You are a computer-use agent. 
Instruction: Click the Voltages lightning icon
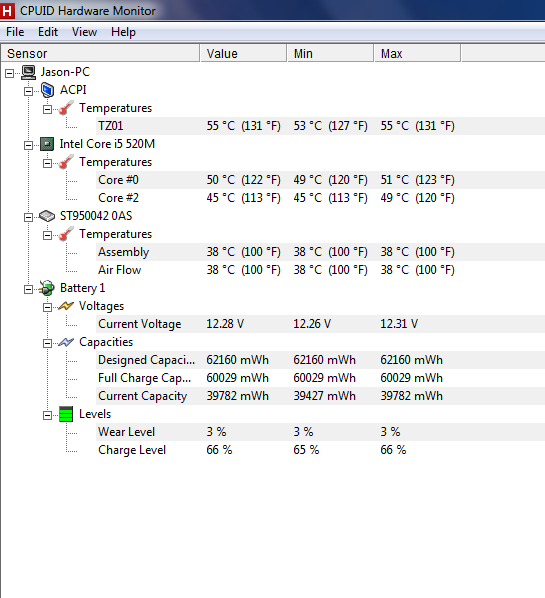(66, 306)
